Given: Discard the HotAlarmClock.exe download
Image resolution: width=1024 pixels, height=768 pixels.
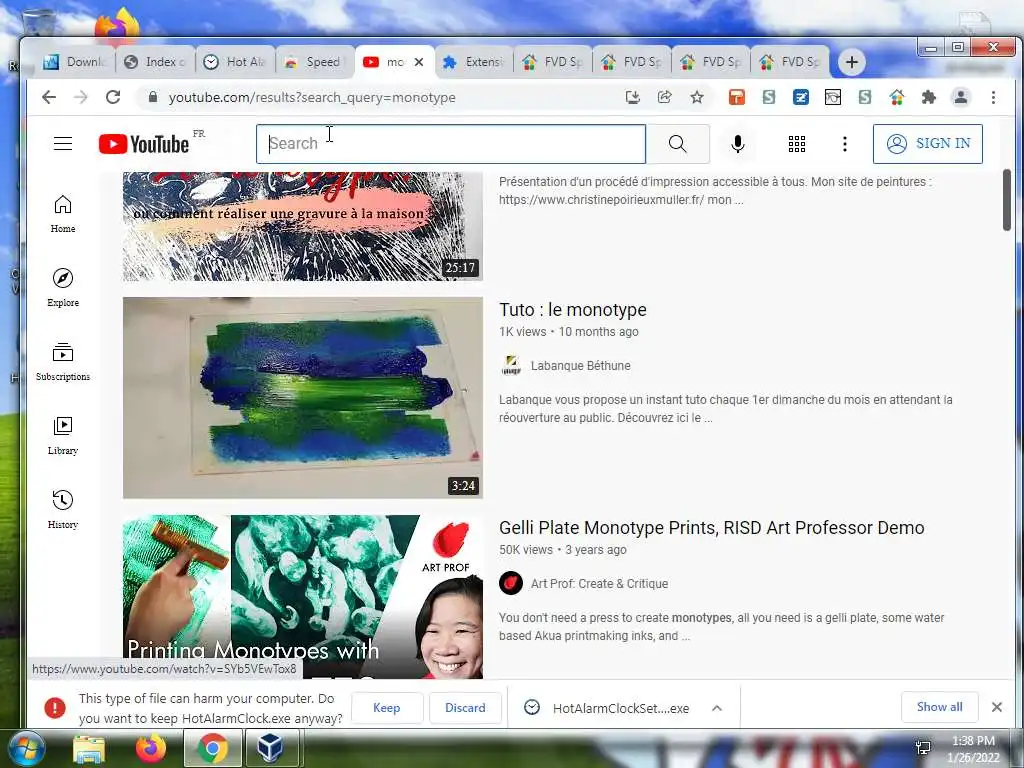Looking at the screenshot, I should pyautogui.click(x=465, y=708).
